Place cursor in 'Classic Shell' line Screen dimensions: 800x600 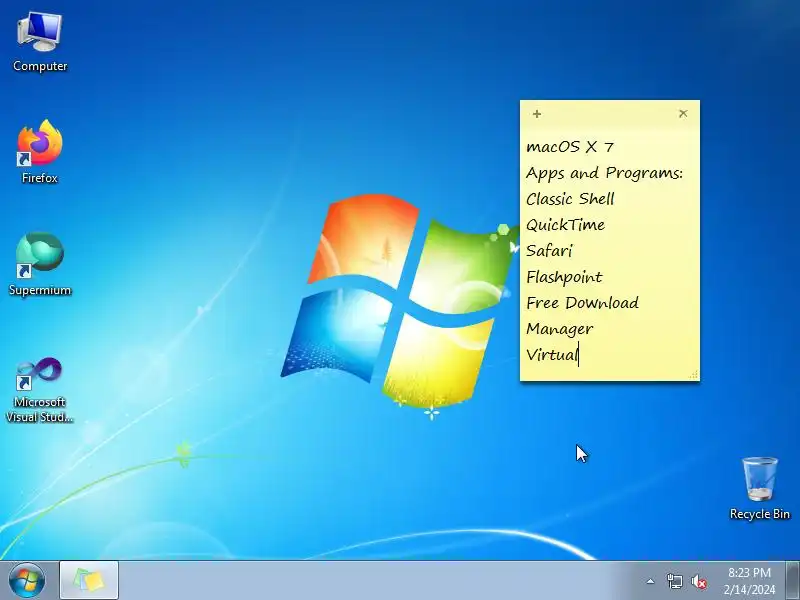[x=570, y=198]
